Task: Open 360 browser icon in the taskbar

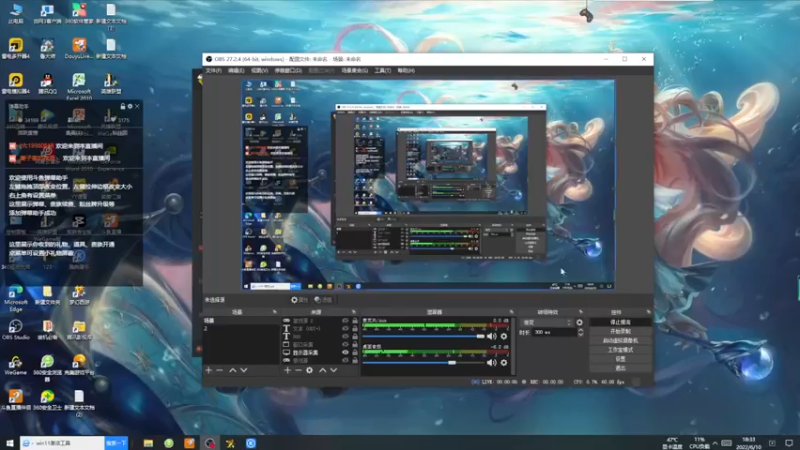Action: point(169,443)
